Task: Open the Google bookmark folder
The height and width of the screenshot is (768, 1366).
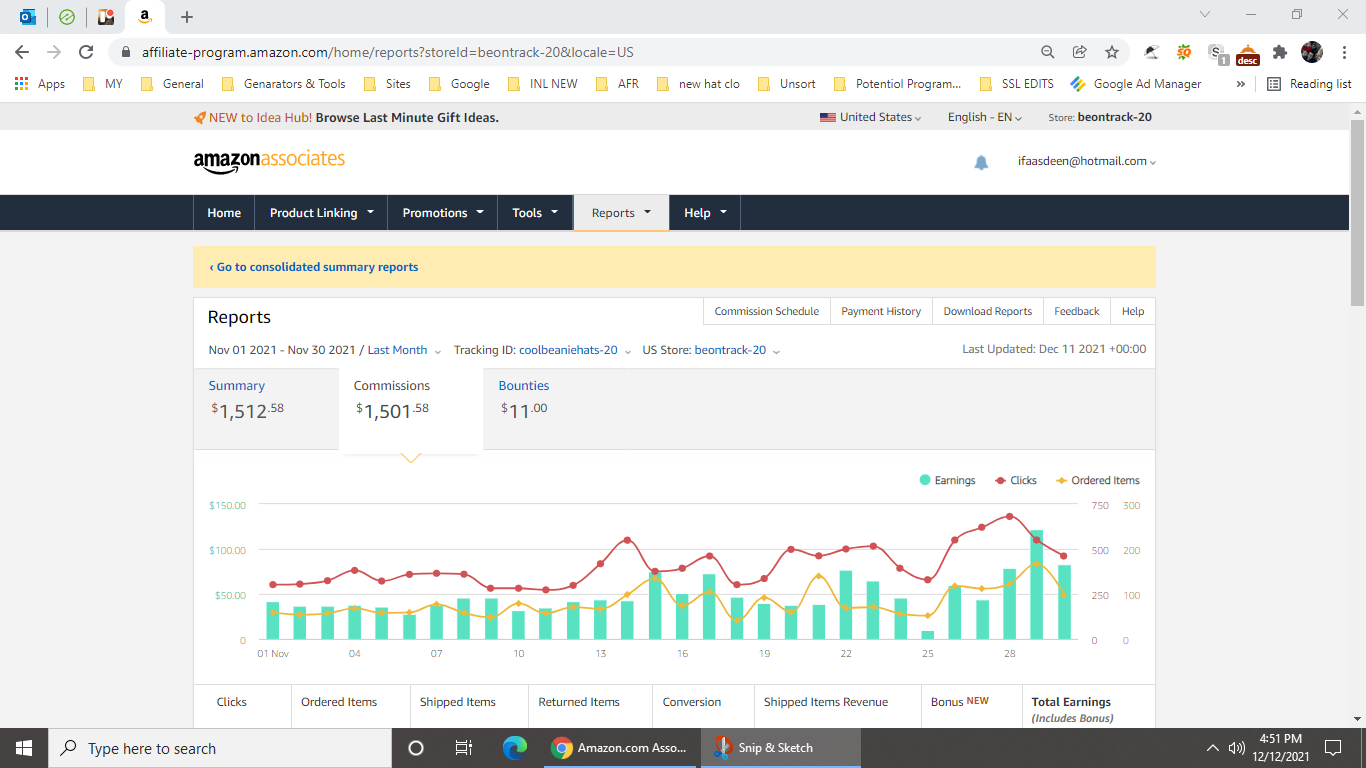Action: pos(458,84)
